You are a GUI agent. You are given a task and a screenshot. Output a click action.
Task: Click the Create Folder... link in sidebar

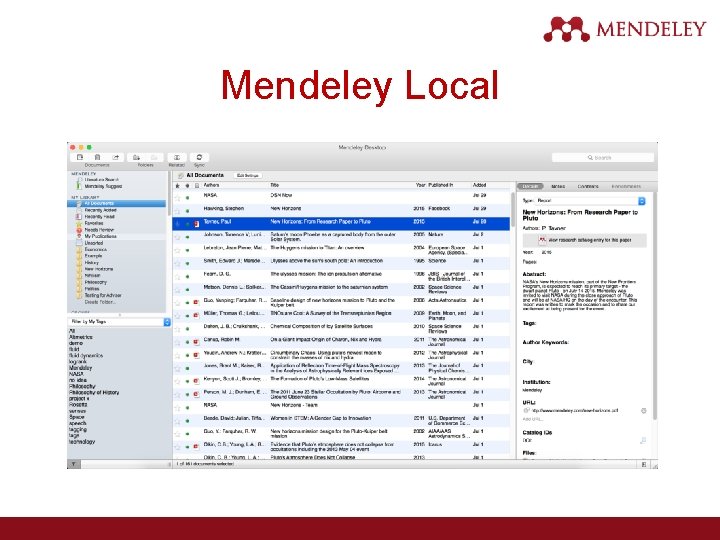(100, 302)
